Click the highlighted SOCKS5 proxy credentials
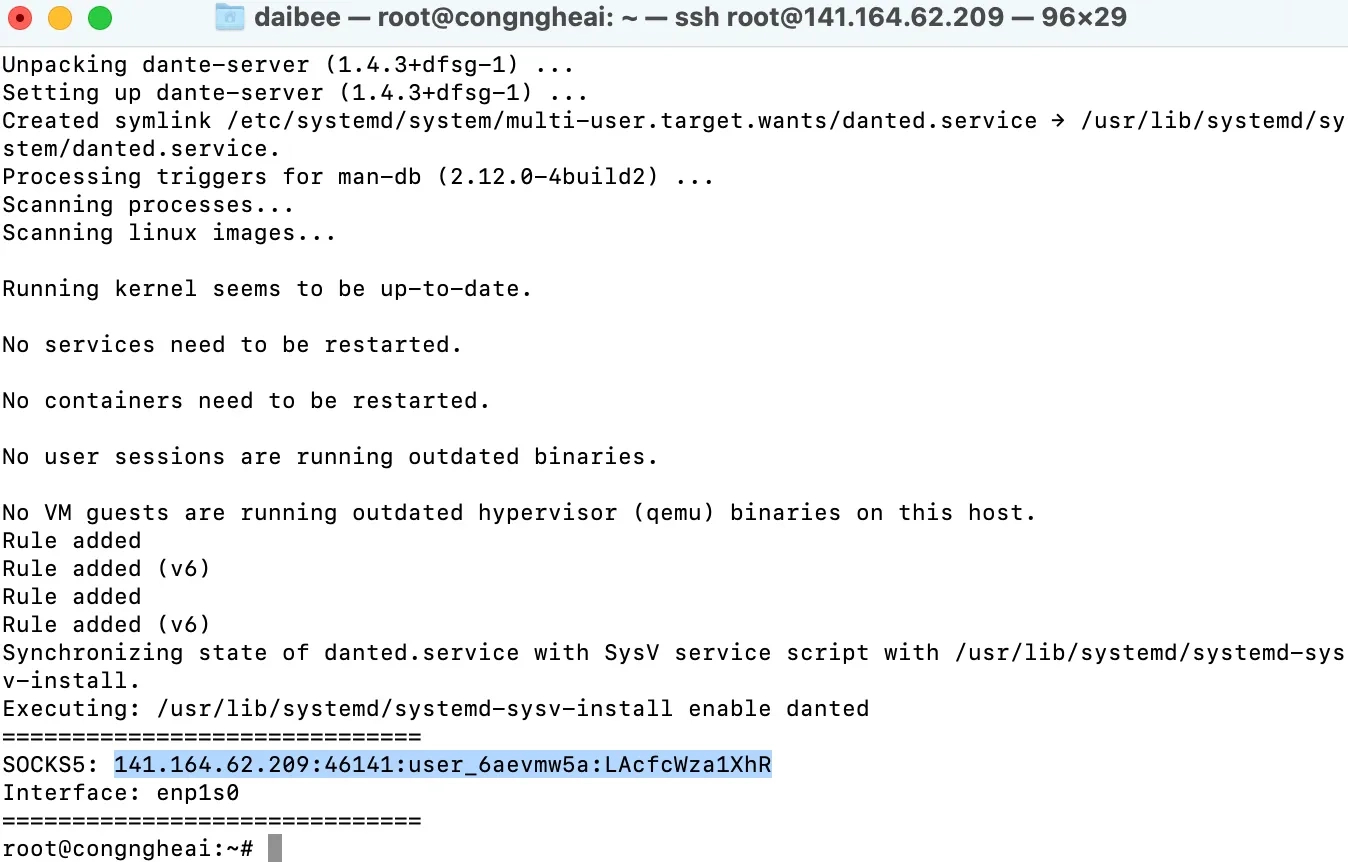Viewport: 1348px width, 862px height. [442, 765]
